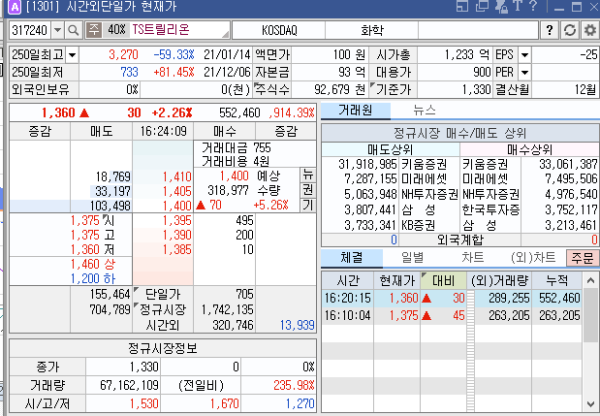Click the bold question mark help button

[549, 30]
